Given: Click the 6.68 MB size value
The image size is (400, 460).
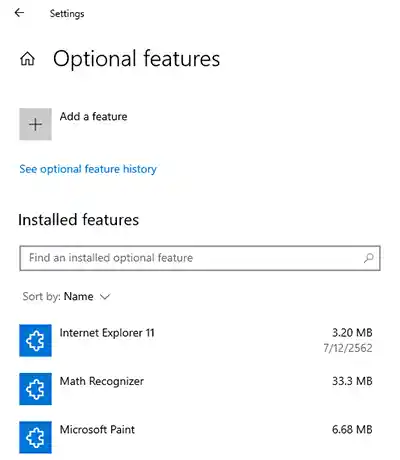Looking at the screenshot, I should [352, 429].
